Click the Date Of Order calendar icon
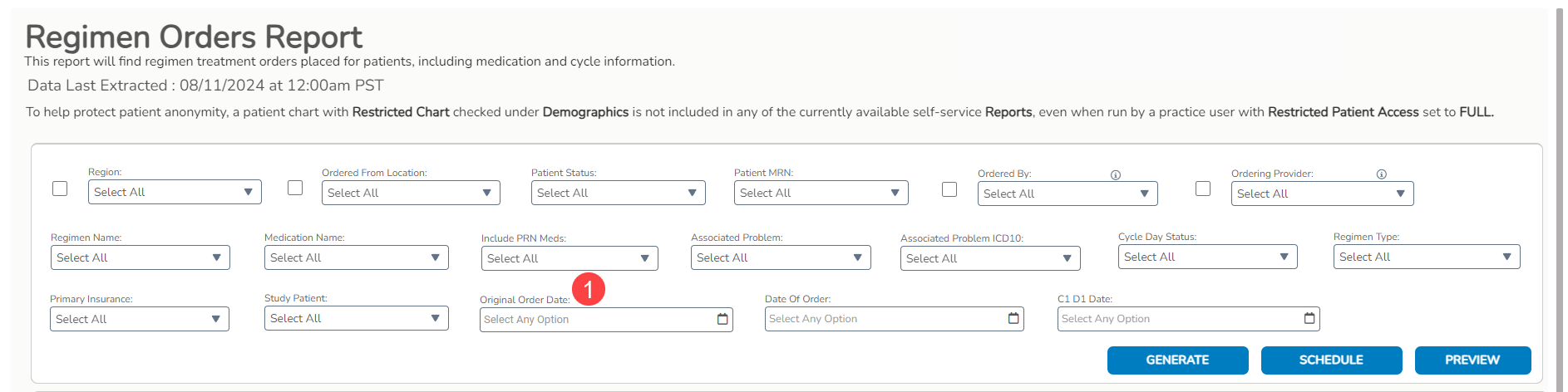Viewport: 1568px width, 392px height. click(x=1013, y=318)
